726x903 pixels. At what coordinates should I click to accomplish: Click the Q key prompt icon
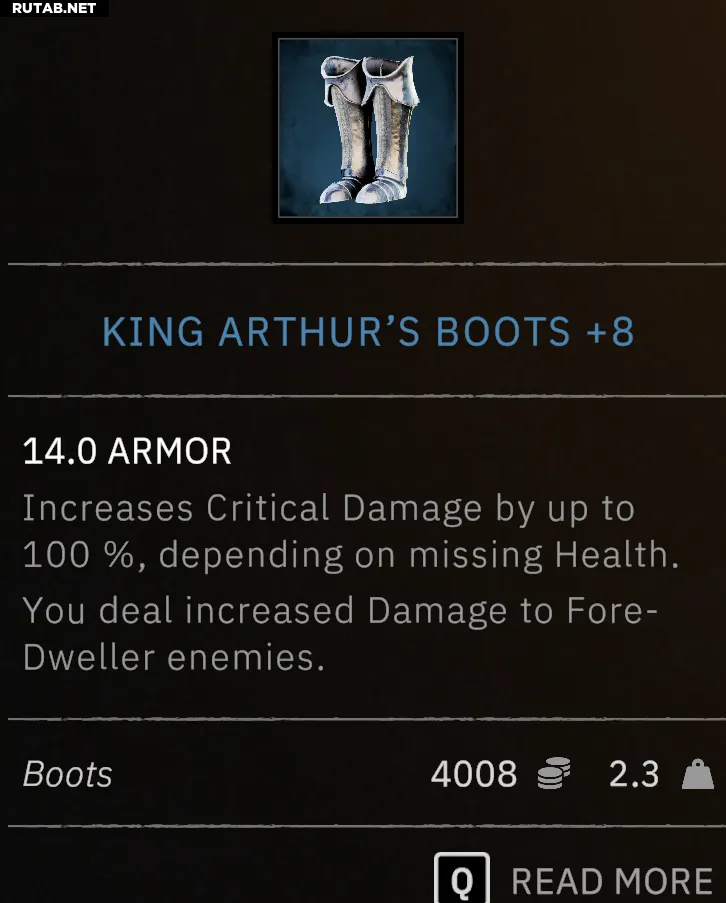click(462, 878)
